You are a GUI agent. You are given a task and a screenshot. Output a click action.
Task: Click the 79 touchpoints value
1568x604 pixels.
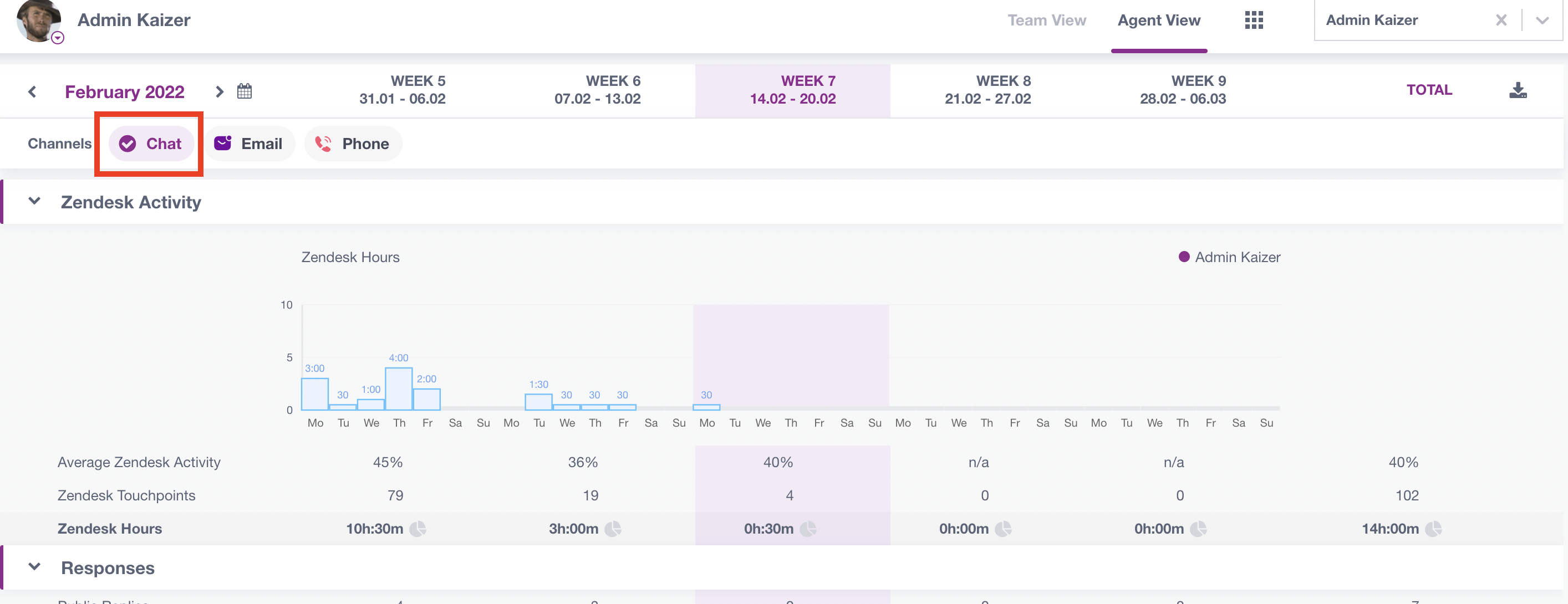pos(396,495)
